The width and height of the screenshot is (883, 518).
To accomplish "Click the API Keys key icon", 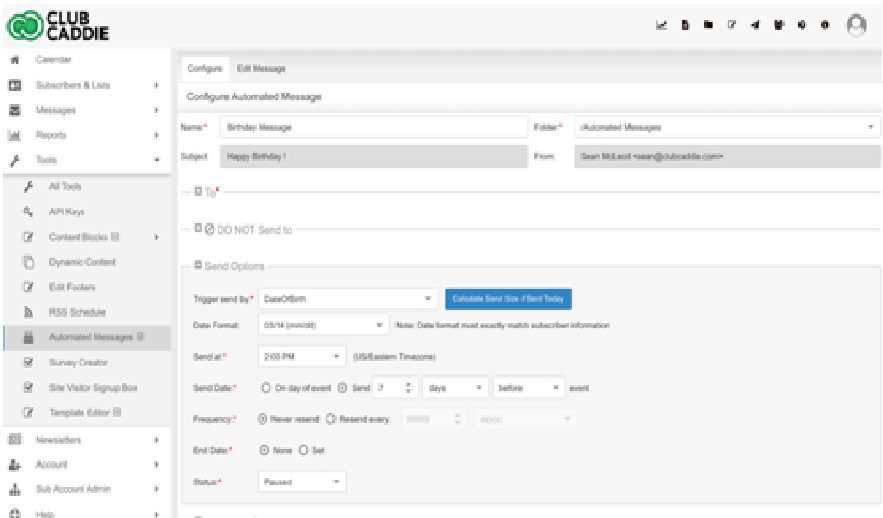I will coord(29,212).
